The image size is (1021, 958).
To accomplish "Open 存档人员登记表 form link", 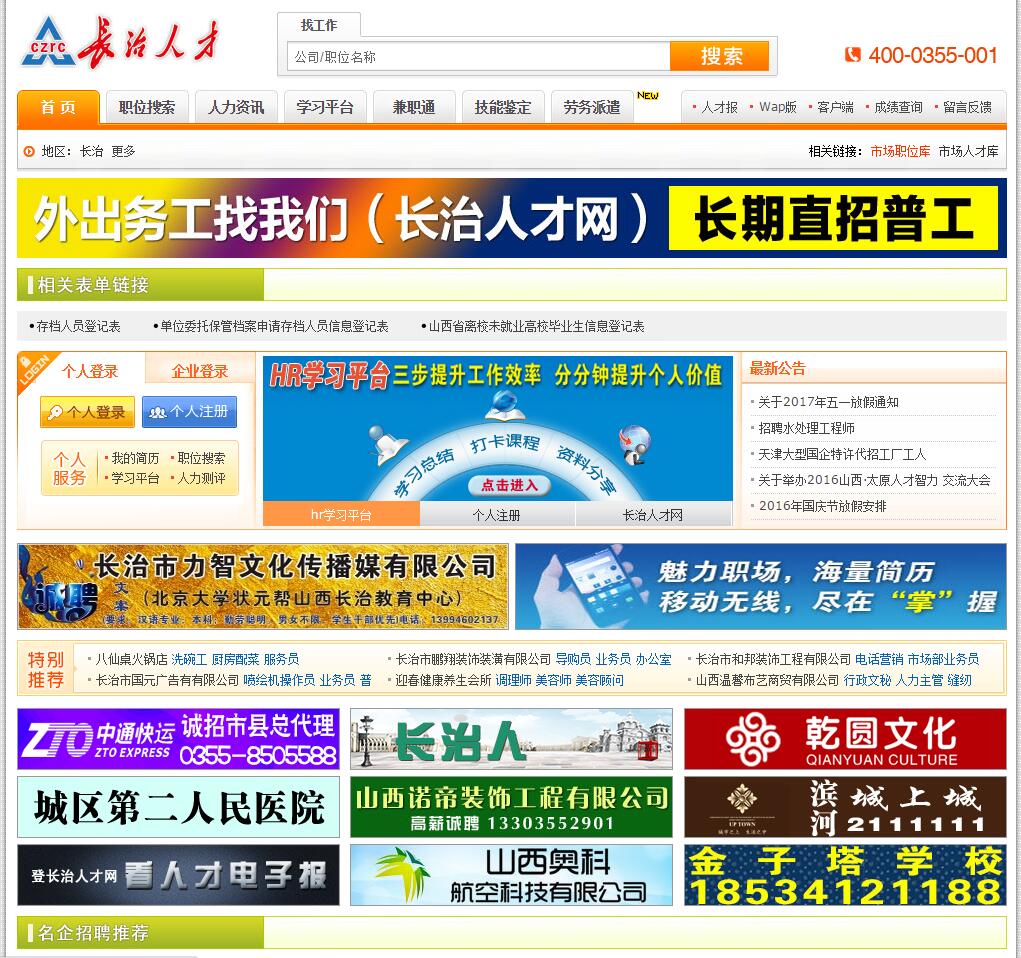I will click(x=78, y=326).
